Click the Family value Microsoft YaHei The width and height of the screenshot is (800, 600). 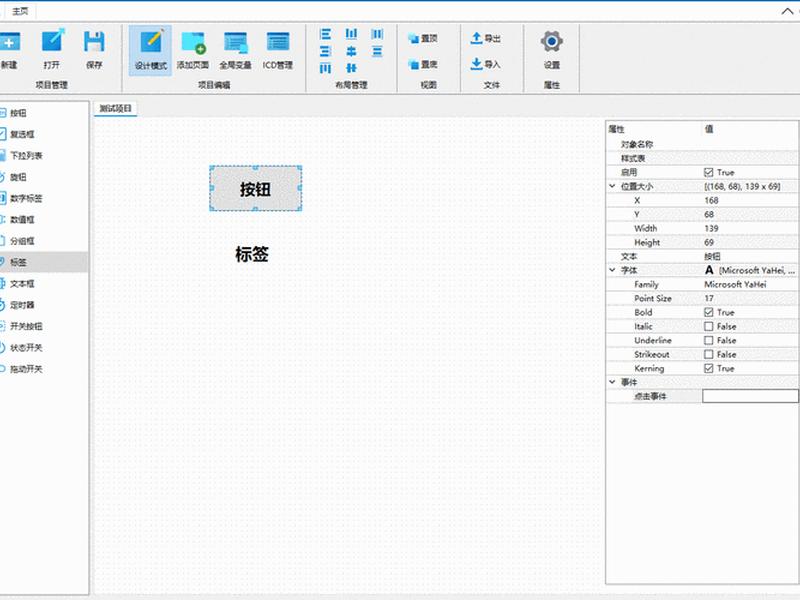point(735,284)
